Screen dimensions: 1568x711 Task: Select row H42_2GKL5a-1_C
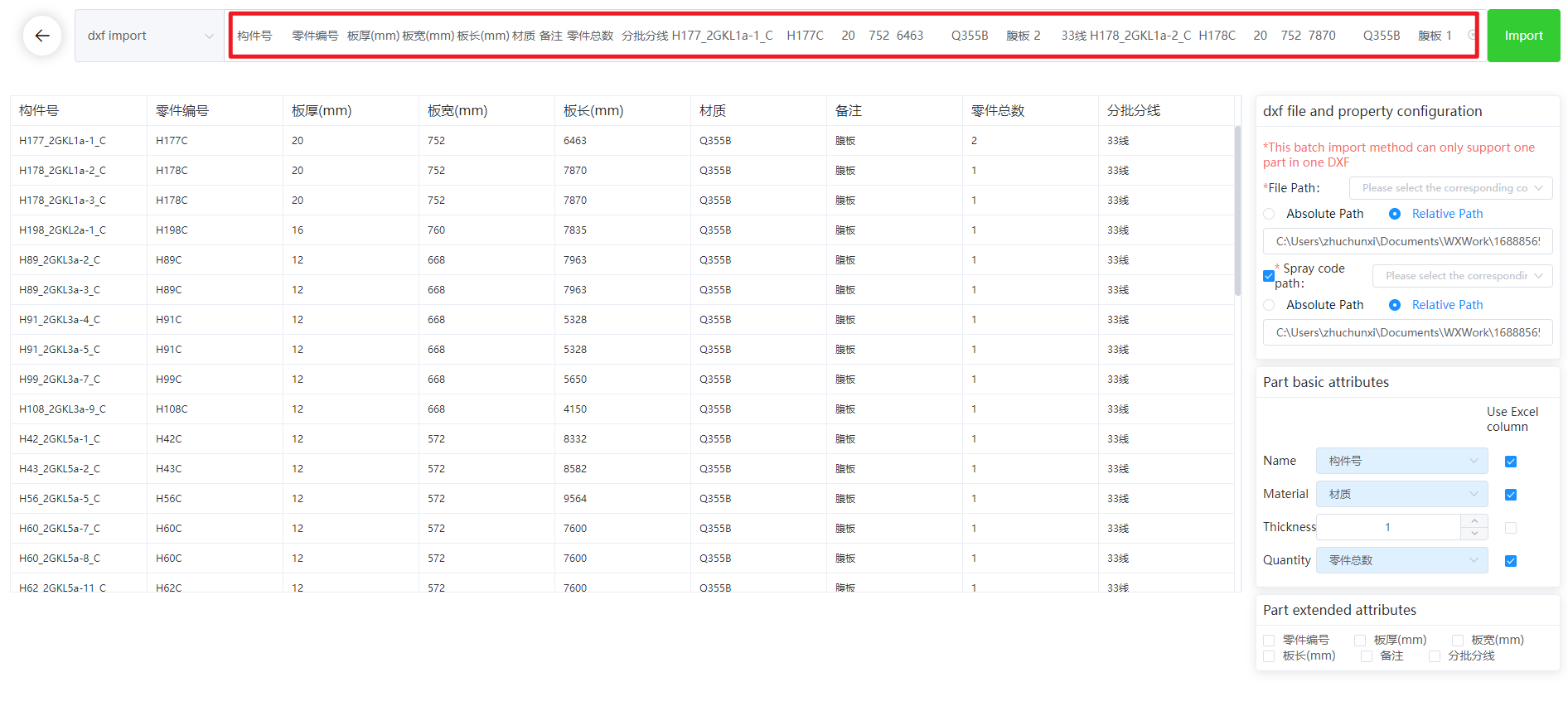pos(622,439)
